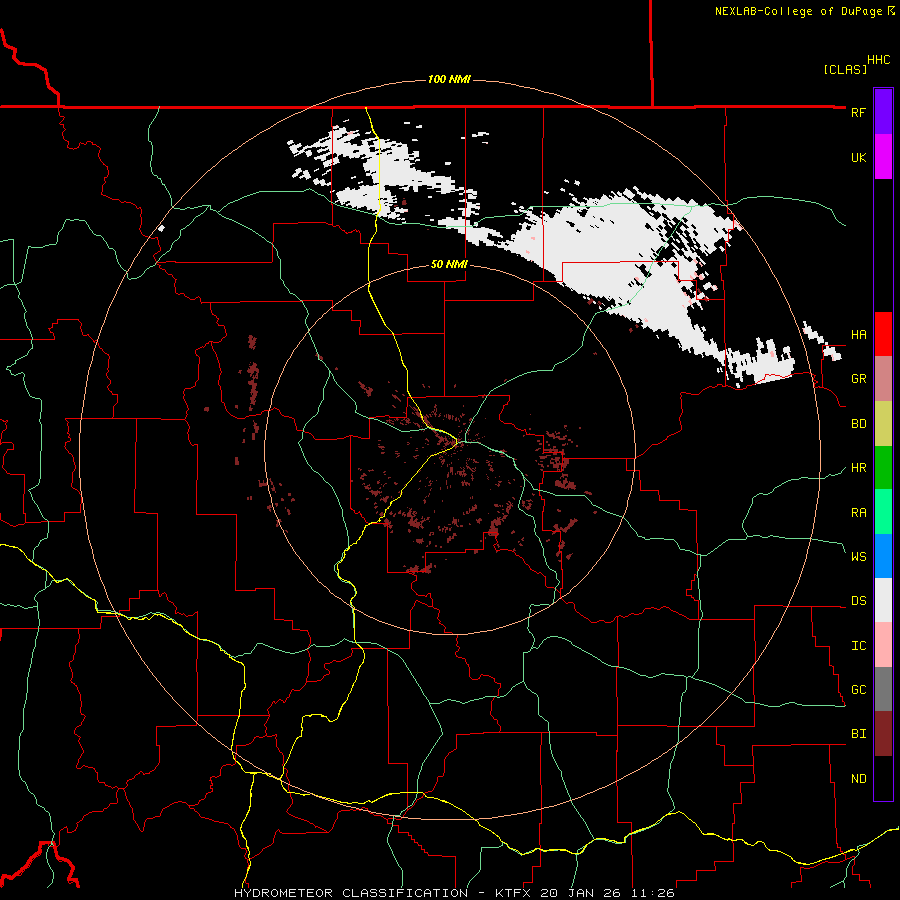The height and width of the screenshot is (900, 900).
Task: Click the RF purple legend swatch
Action: click(x=883, y=112)
